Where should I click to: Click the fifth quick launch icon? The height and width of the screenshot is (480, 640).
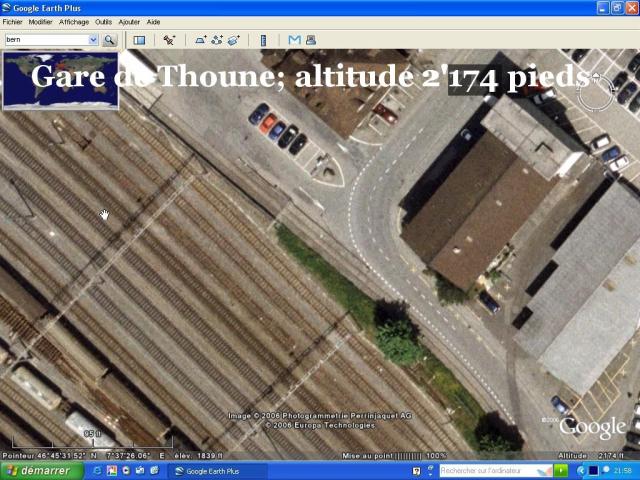pos(154,471)
